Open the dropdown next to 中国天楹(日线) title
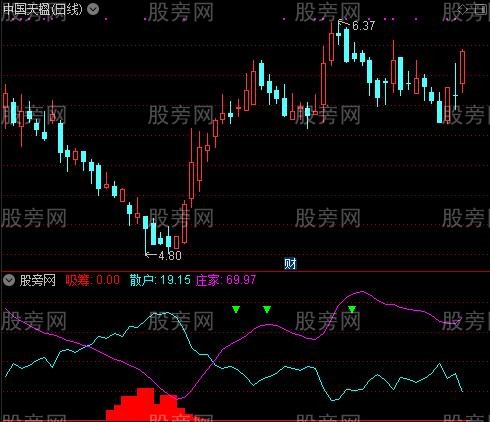 pos(93,9)
